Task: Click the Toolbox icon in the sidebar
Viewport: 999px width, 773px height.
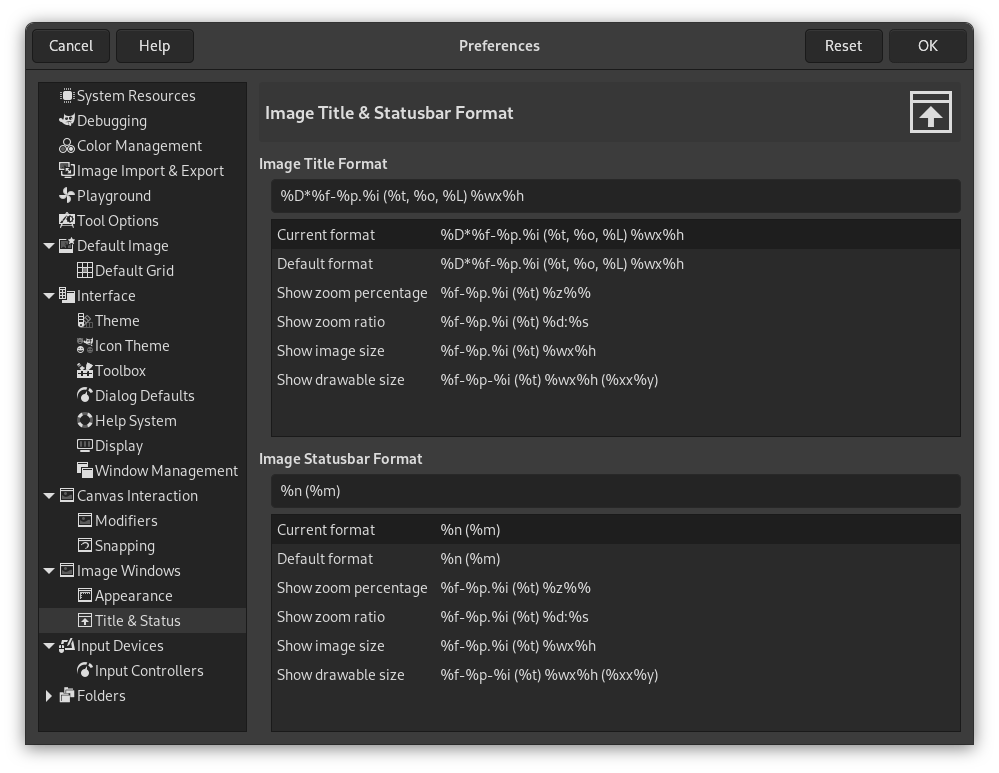Action: pos(86,370)
